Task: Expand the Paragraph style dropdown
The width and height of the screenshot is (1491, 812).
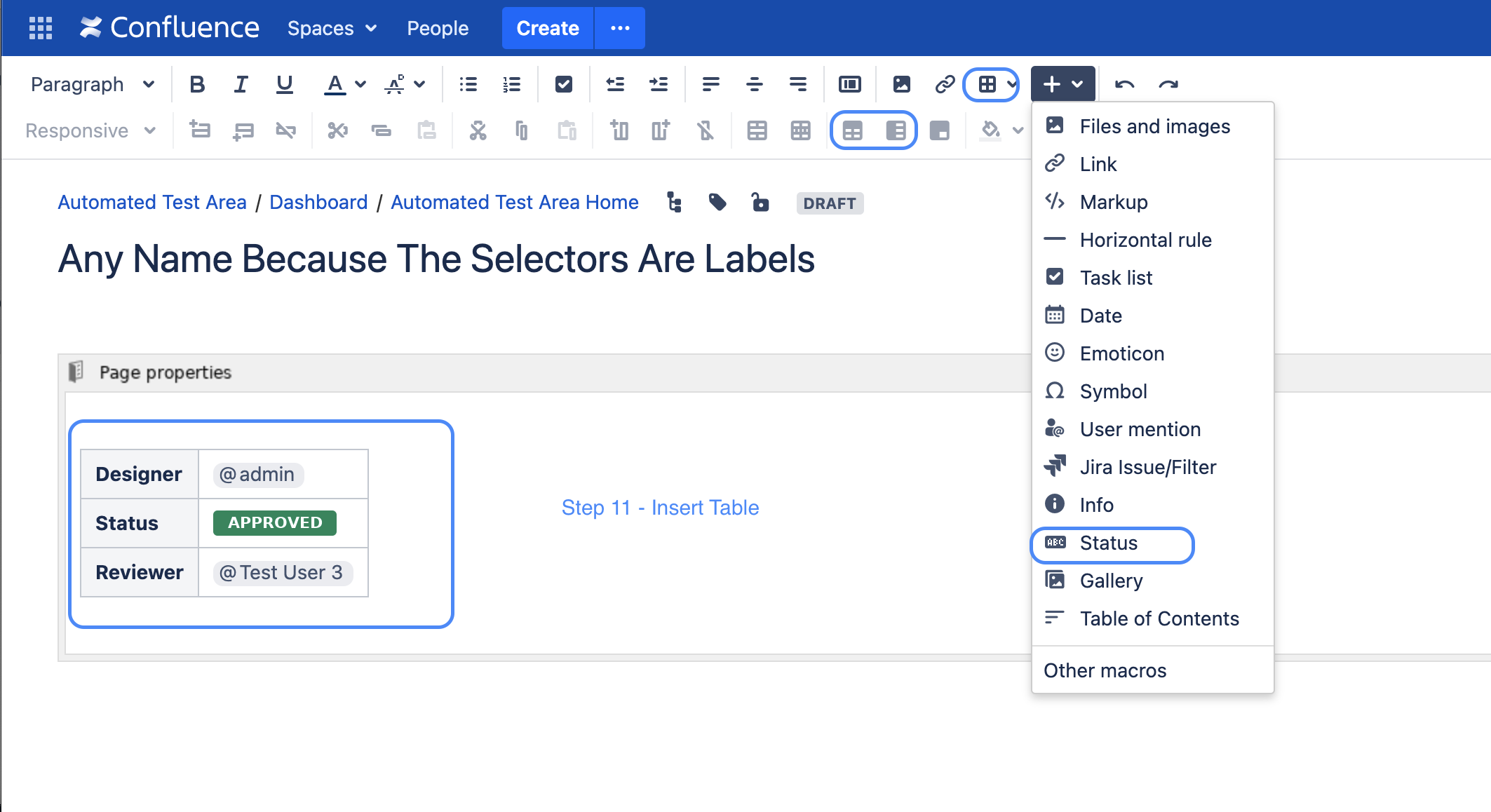Action: coord(92,84)
